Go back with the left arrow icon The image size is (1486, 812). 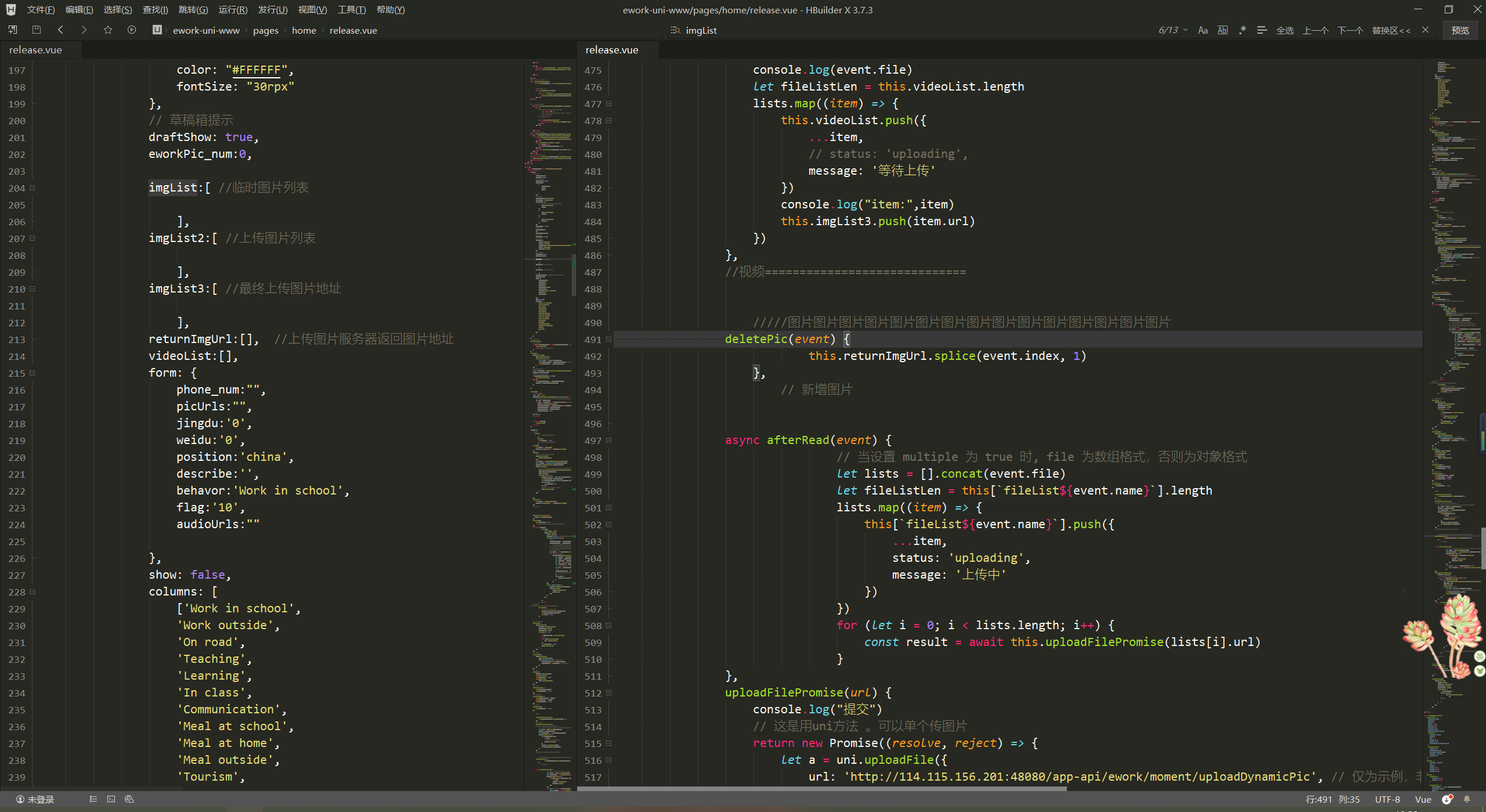[x=60, y=30]
